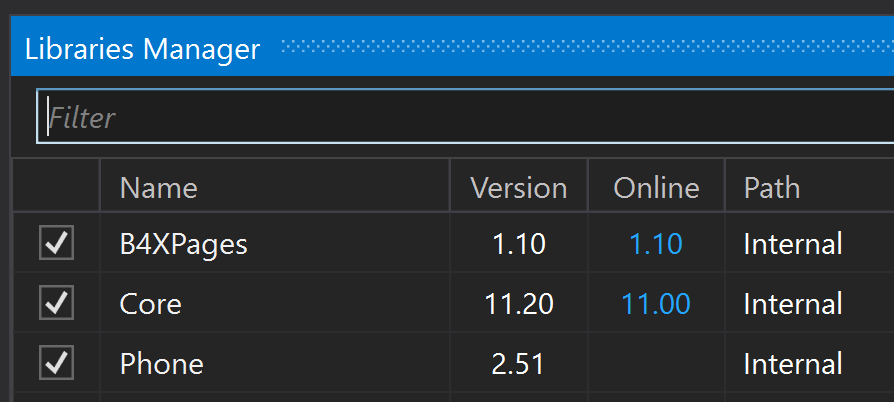
Task: Open B4XPages online version 1.10 link
Action: pyautogui.click(x=656, y=243)
